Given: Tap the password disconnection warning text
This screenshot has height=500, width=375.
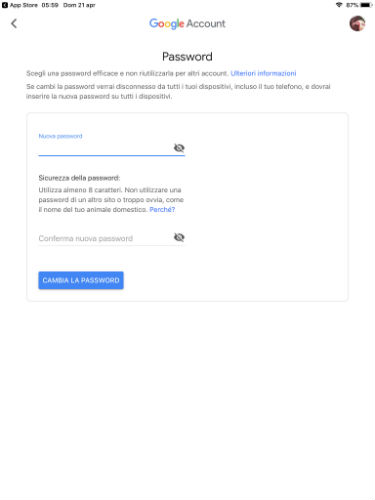Looking at the screenshot, I should (178, 91).
